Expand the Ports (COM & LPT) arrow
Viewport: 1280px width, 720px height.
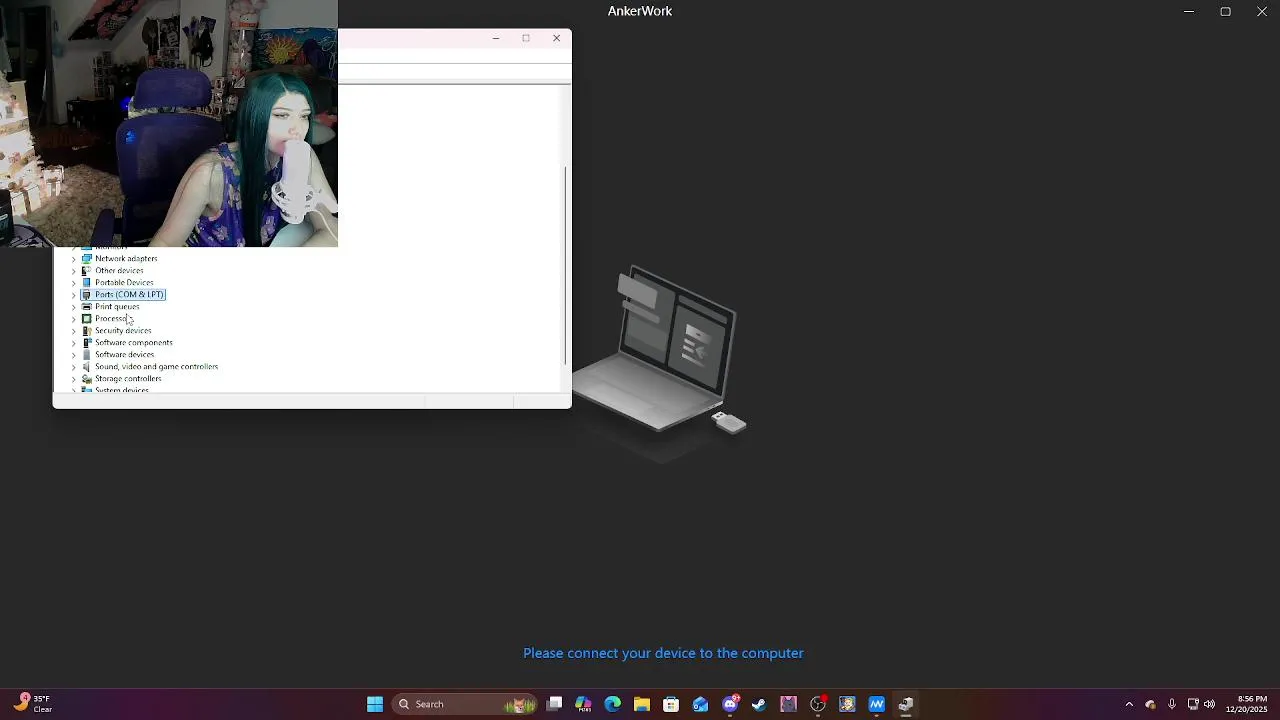[x=73, y=295]
